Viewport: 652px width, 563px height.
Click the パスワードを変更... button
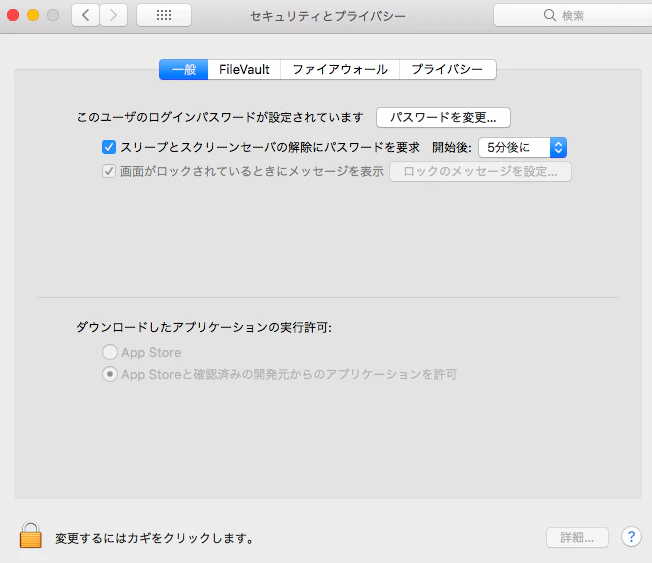(x=443, y=117)
